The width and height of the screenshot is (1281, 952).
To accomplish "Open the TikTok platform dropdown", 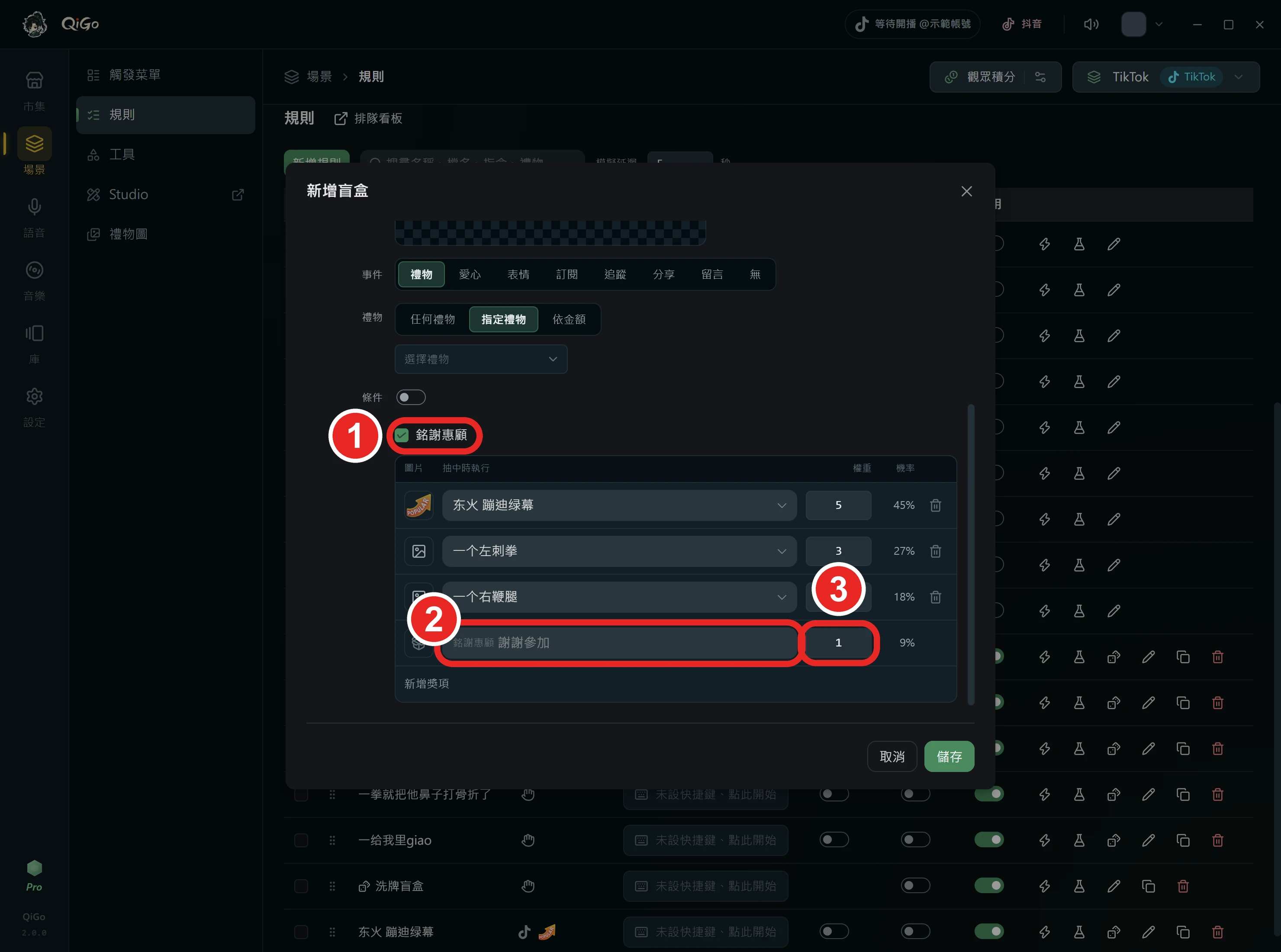I will point(1166,77).
